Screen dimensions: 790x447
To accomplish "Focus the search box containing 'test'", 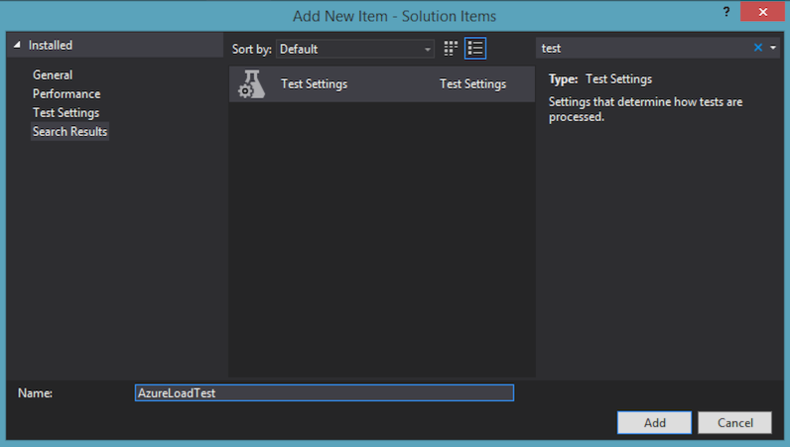I will click(x=640, y=48).
